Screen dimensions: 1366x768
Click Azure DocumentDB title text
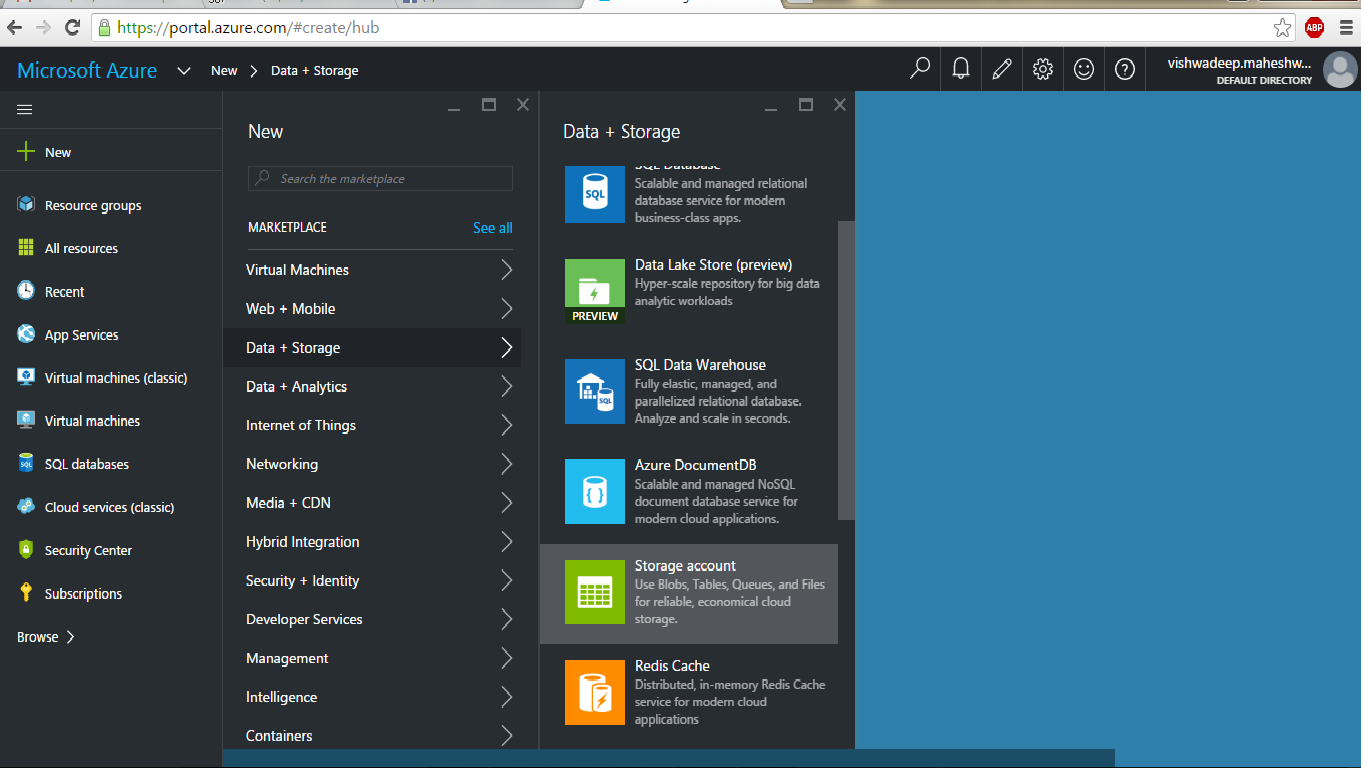695,466
